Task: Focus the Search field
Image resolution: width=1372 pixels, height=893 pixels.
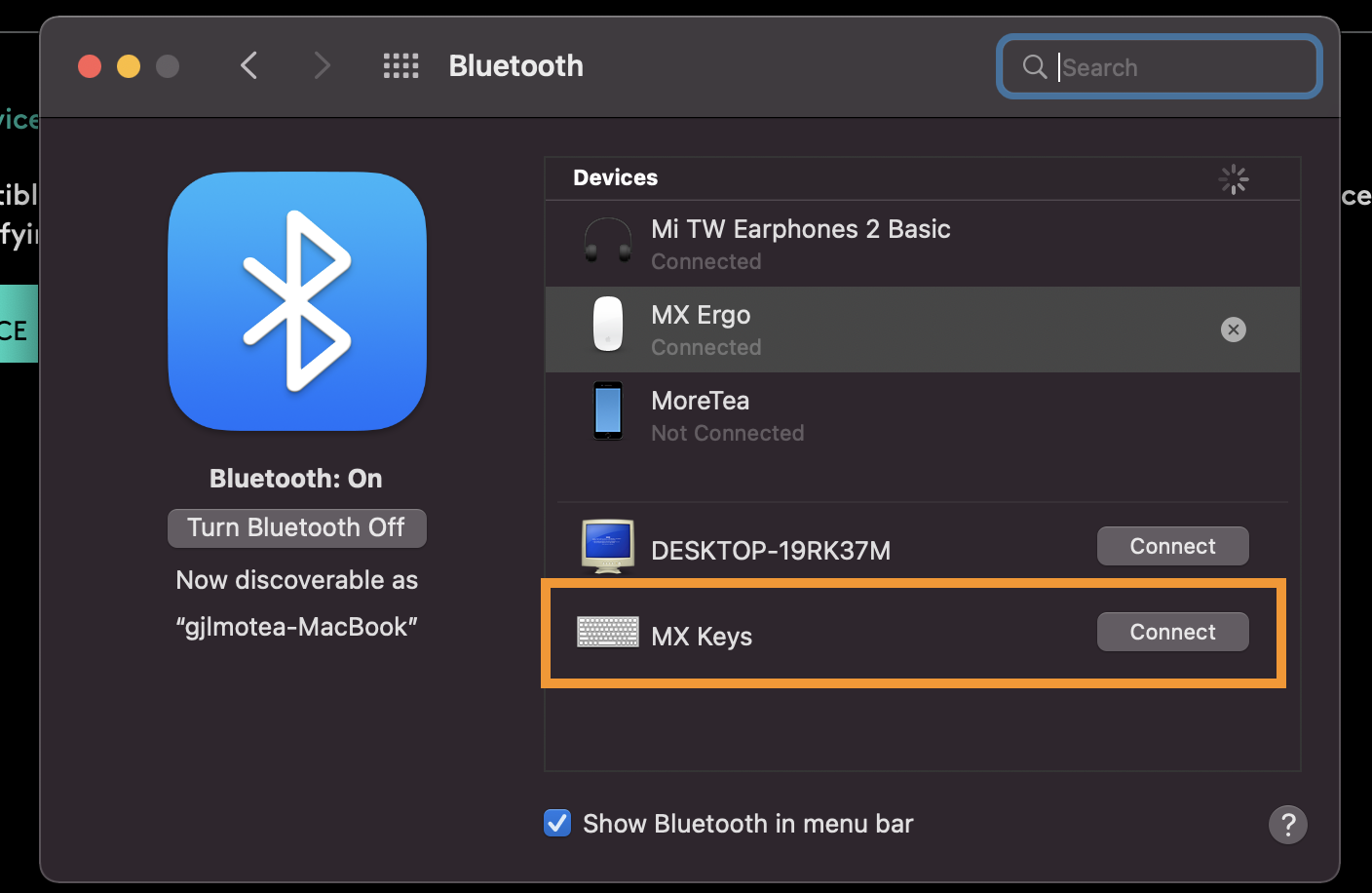Action: (x=1159, y=66)
